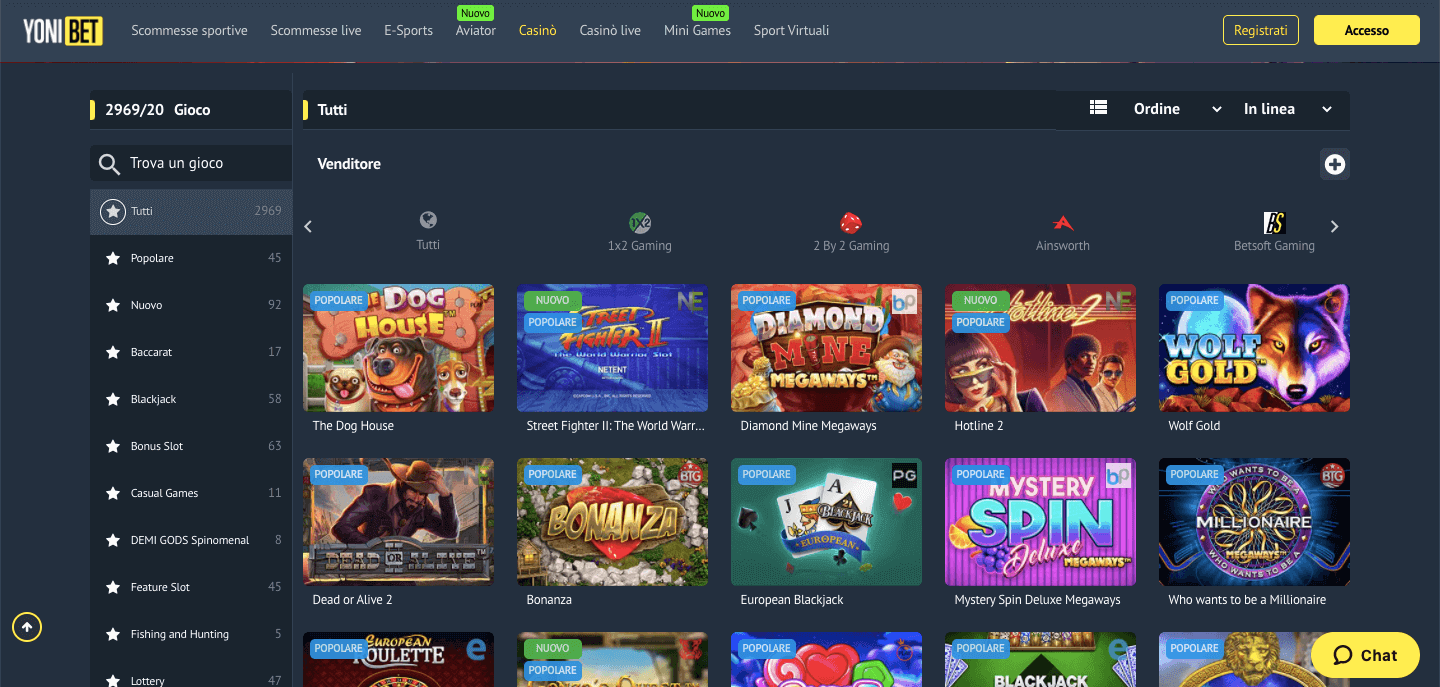Click the Yonibet logo
Image resolution: width=1440 pixels, height=687 pixels.
[x=60, y=30]
